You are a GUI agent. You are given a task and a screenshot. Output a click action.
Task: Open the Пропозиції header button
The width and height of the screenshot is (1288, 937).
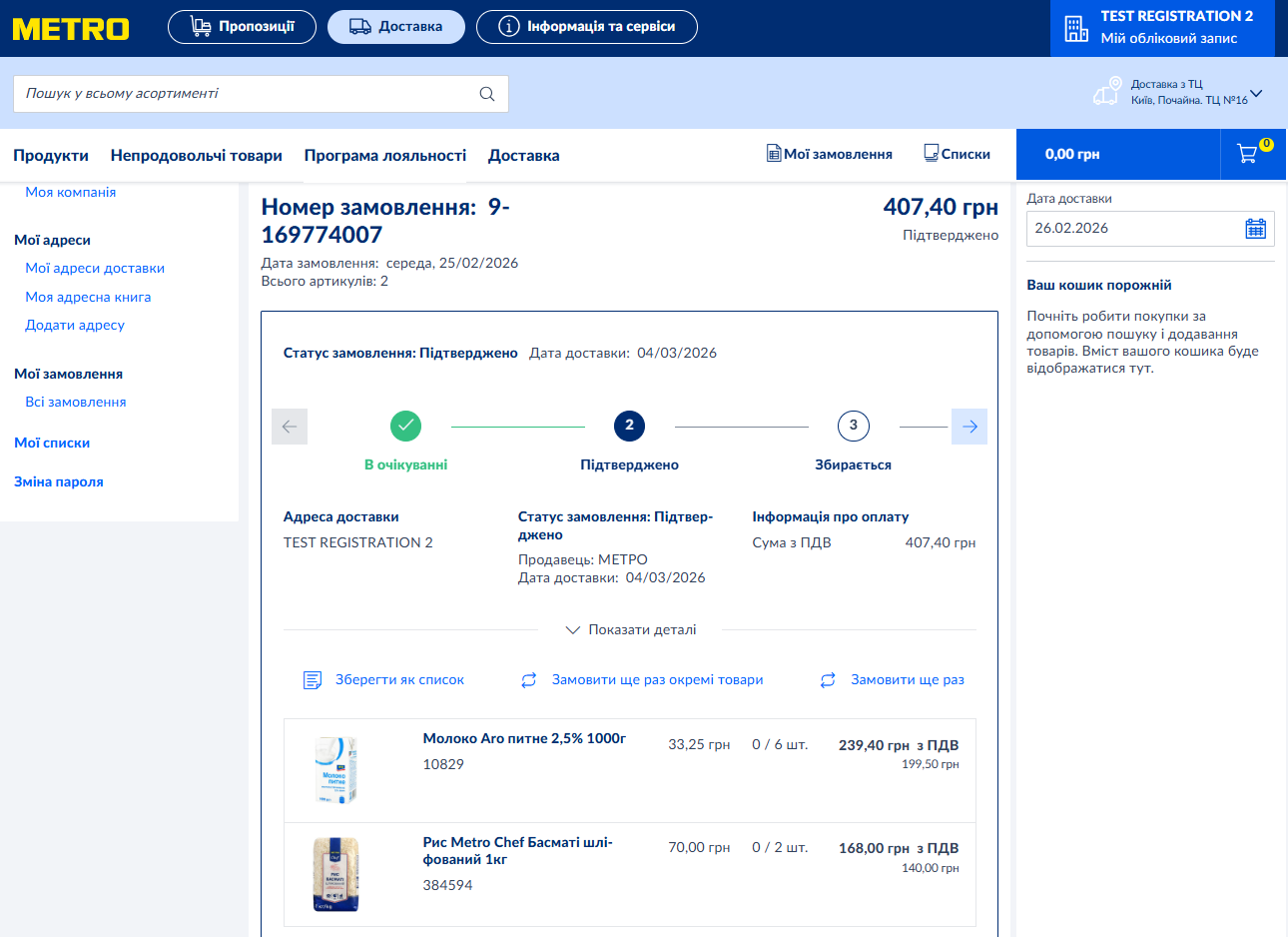coord(242,27)
